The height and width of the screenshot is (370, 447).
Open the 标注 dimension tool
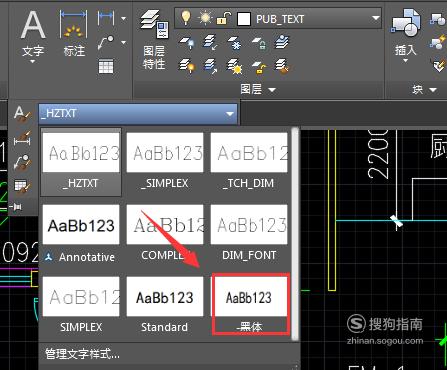pyautogui.click(x=74, y=33)
